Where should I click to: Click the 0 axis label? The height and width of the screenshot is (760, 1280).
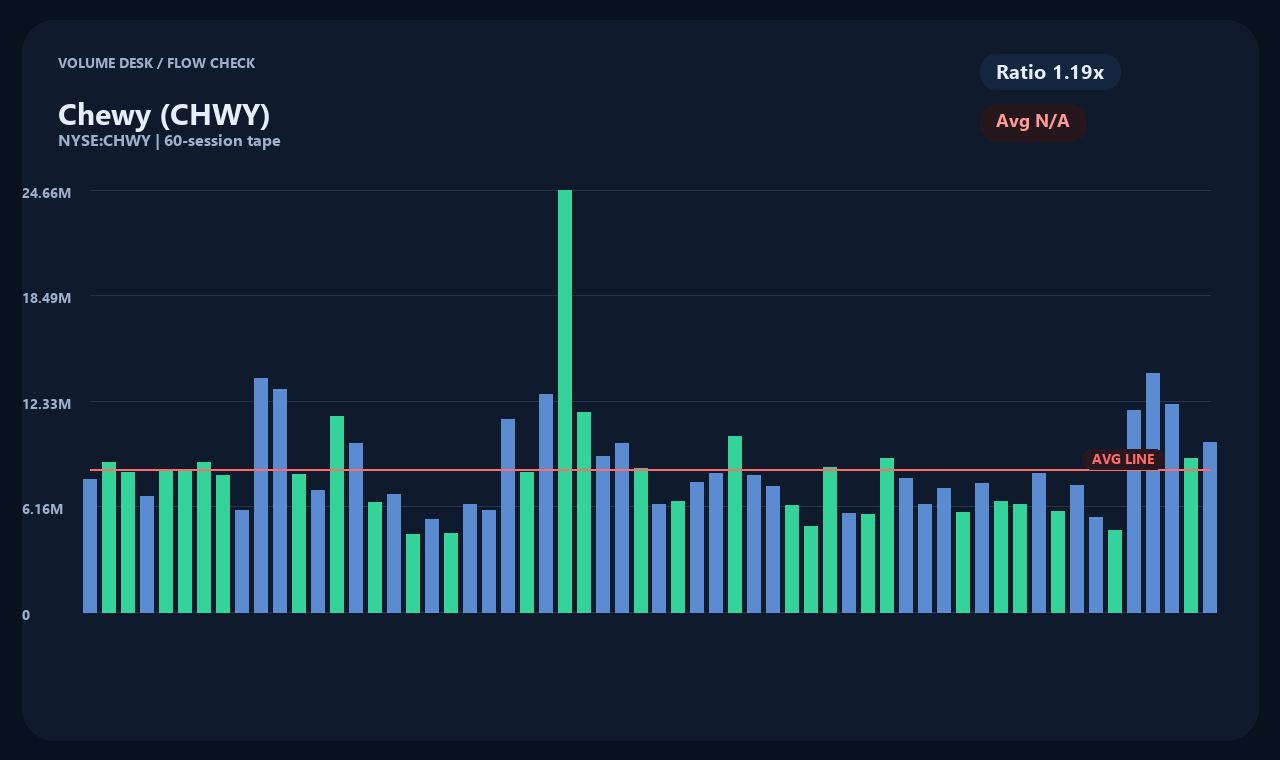(26, 615)
